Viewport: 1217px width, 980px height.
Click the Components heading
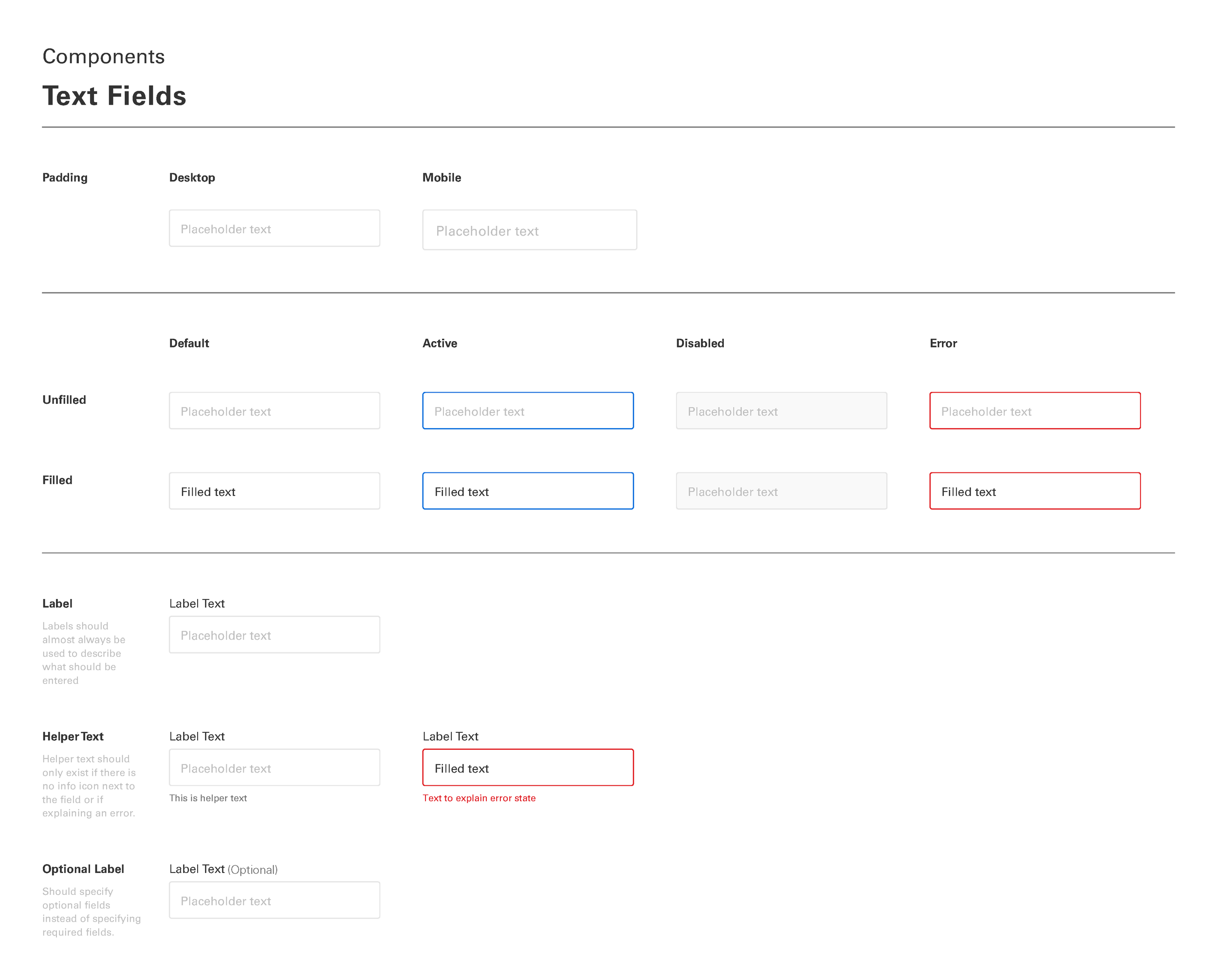pyautogui.click(x=103, y=56)
